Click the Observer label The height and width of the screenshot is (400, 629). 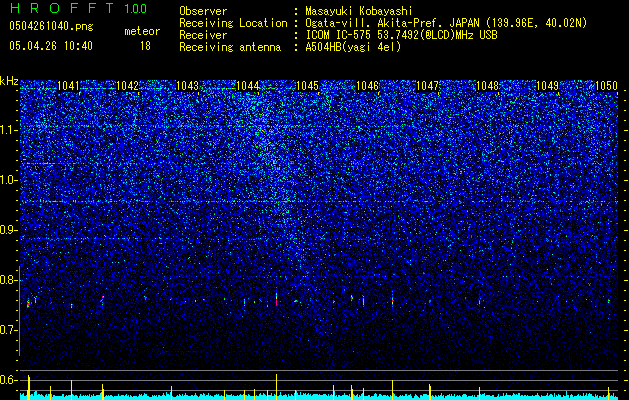pos(203,11)
